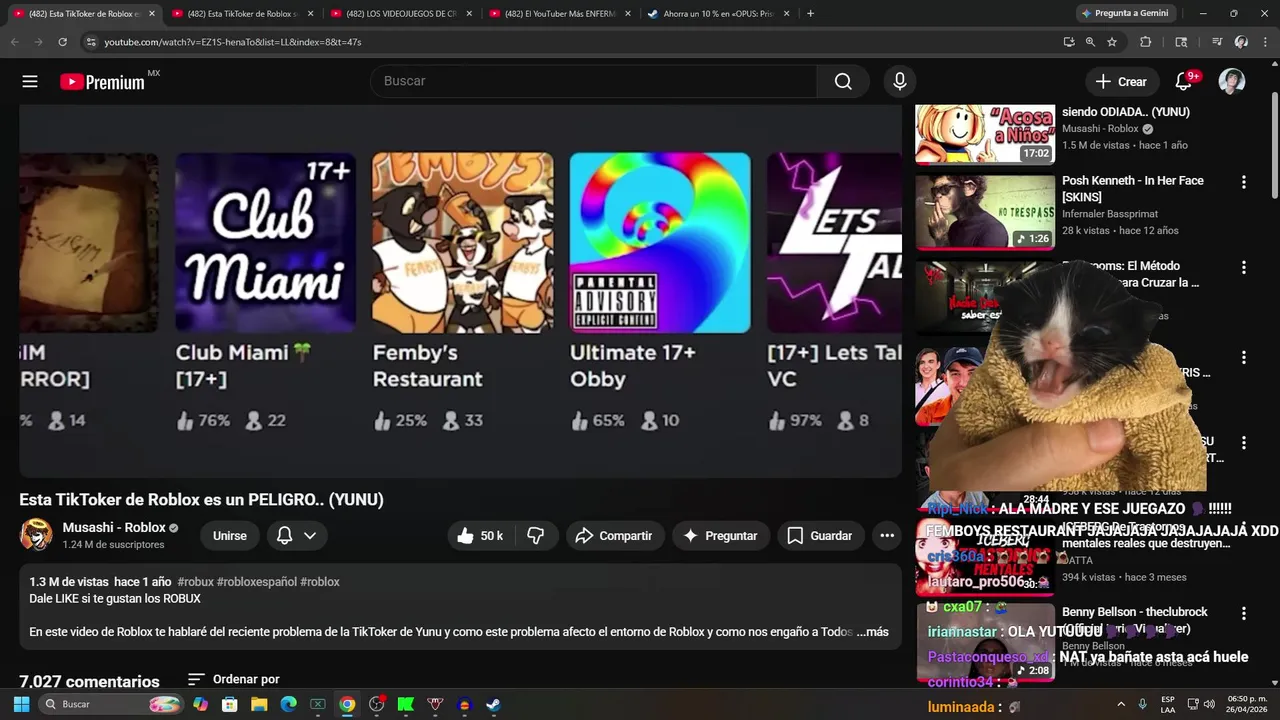Open ESP LAA language switcher
This screenshot has width=1280, height=720.
(1168, 704)
